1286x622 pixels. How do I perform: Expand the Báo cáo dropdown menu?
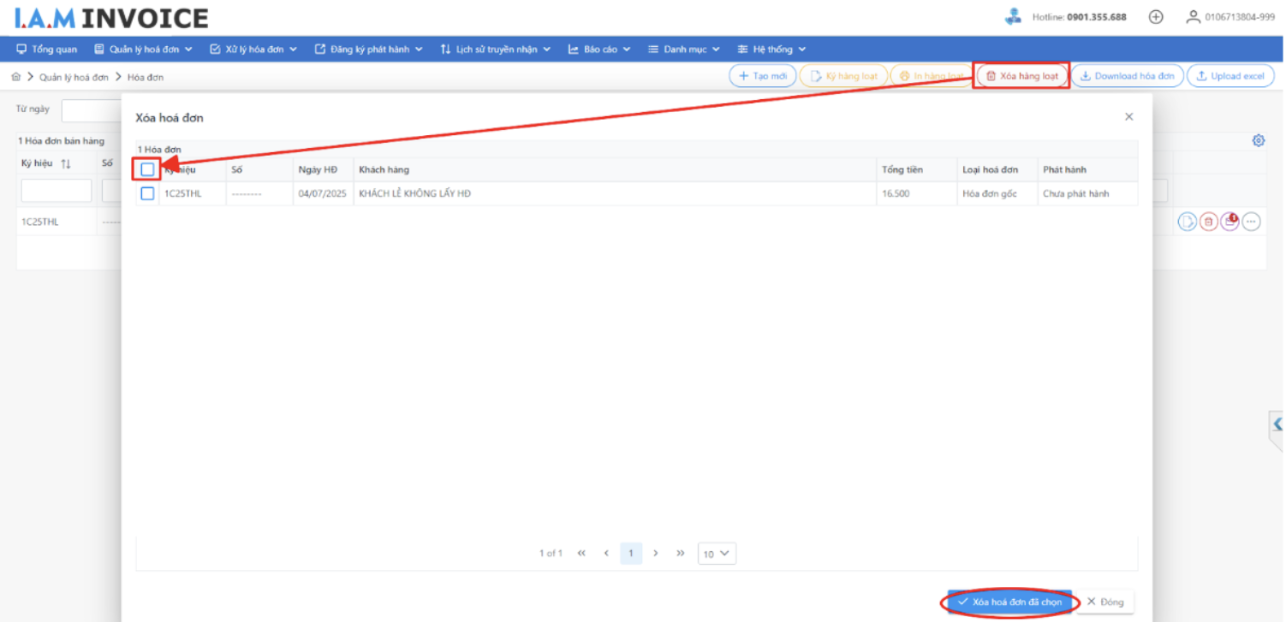[x=599, y=49]
